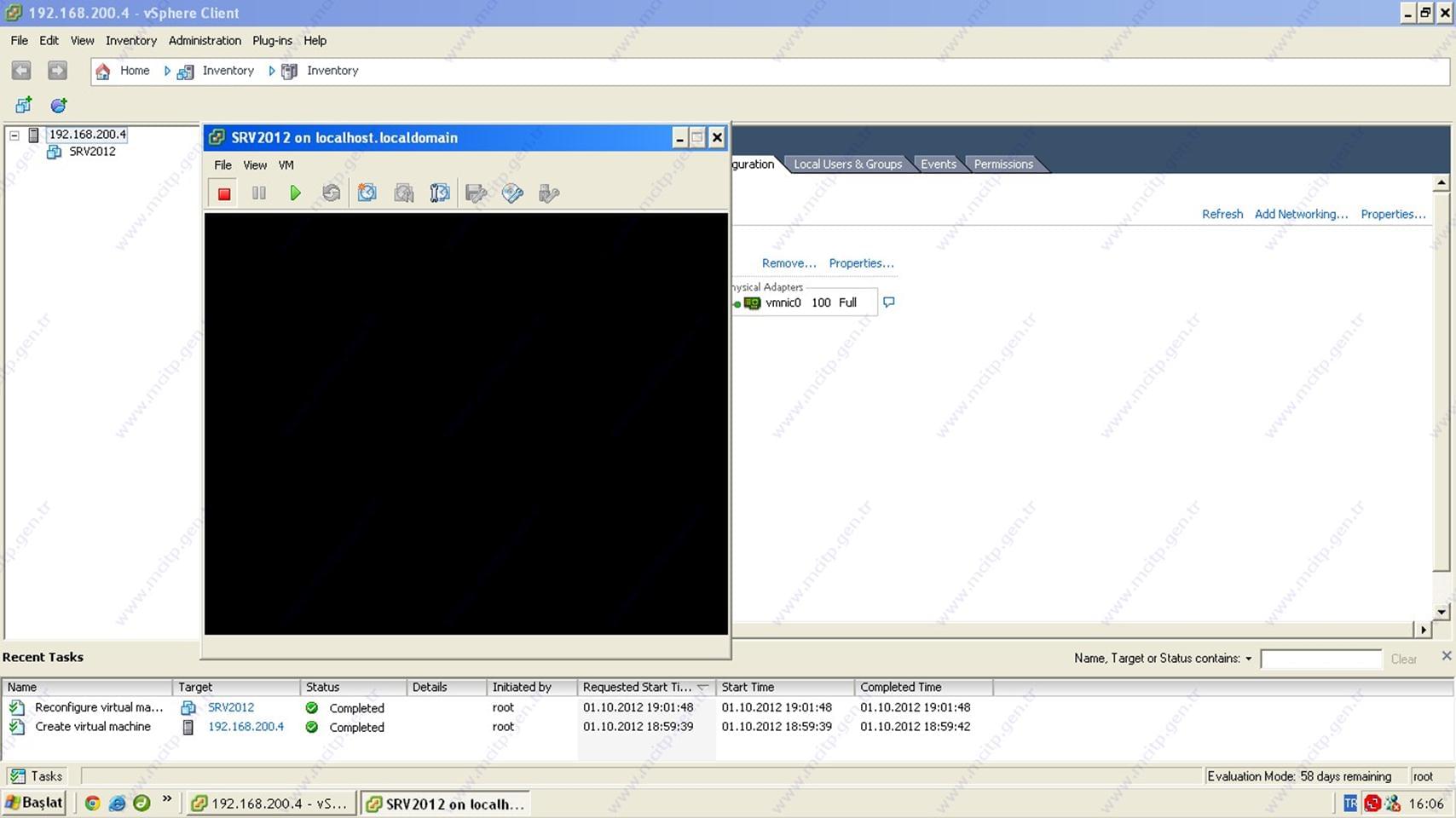1456x818 pixels.
Task: Click the vertical scrollbar down arrow
Action: pyautogui.click(x=1441, y=612)
